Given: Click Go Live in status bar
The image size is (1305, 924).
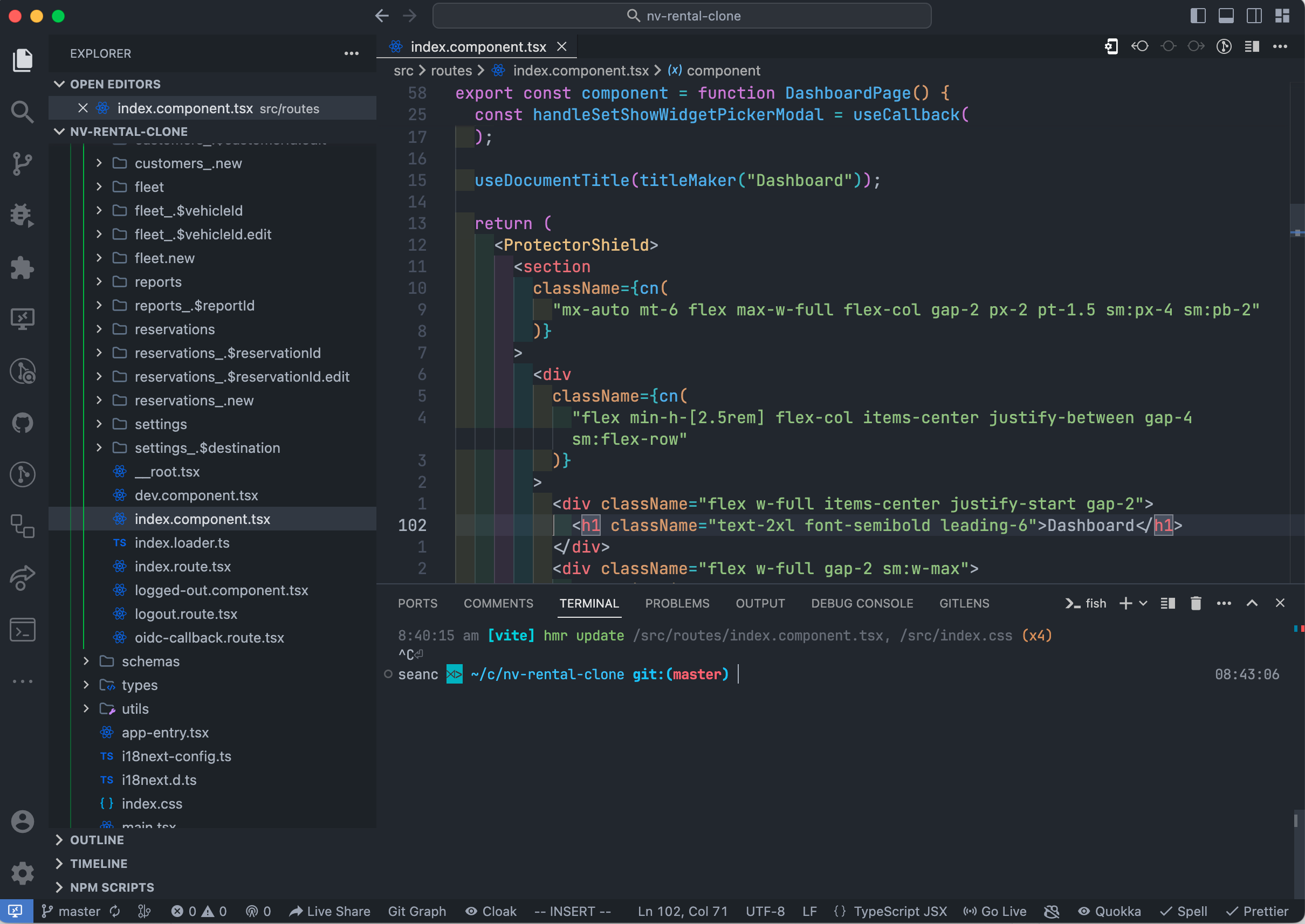Looking at the screenshot, I should 995,912.
